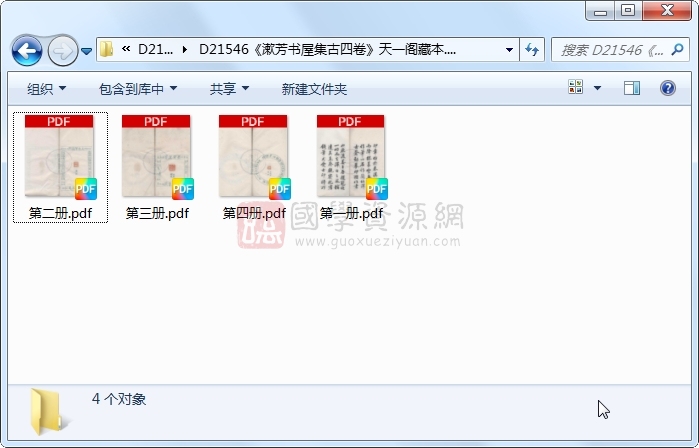Select the D21... breadcrumb segment
This screenshot has height=448, width=699.
pyautogui.click(x=155, y=49)
